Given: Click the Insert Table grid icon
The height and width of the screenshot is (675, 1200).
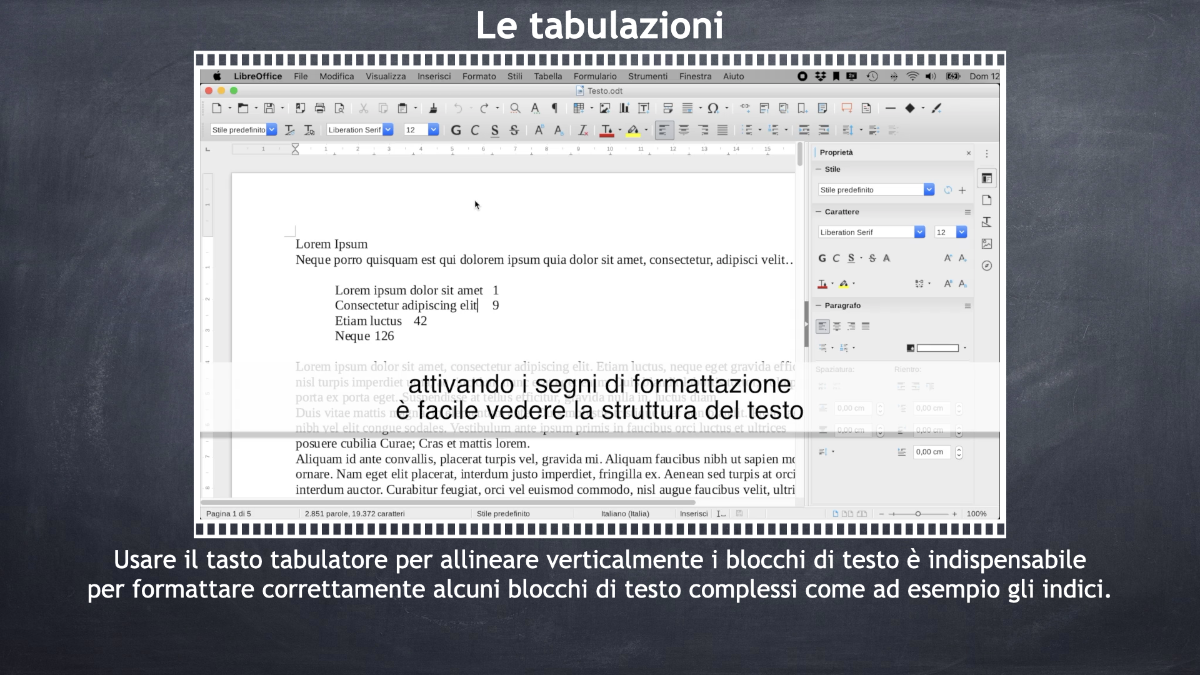Looking at the screenshot, I should click(578, 108).
